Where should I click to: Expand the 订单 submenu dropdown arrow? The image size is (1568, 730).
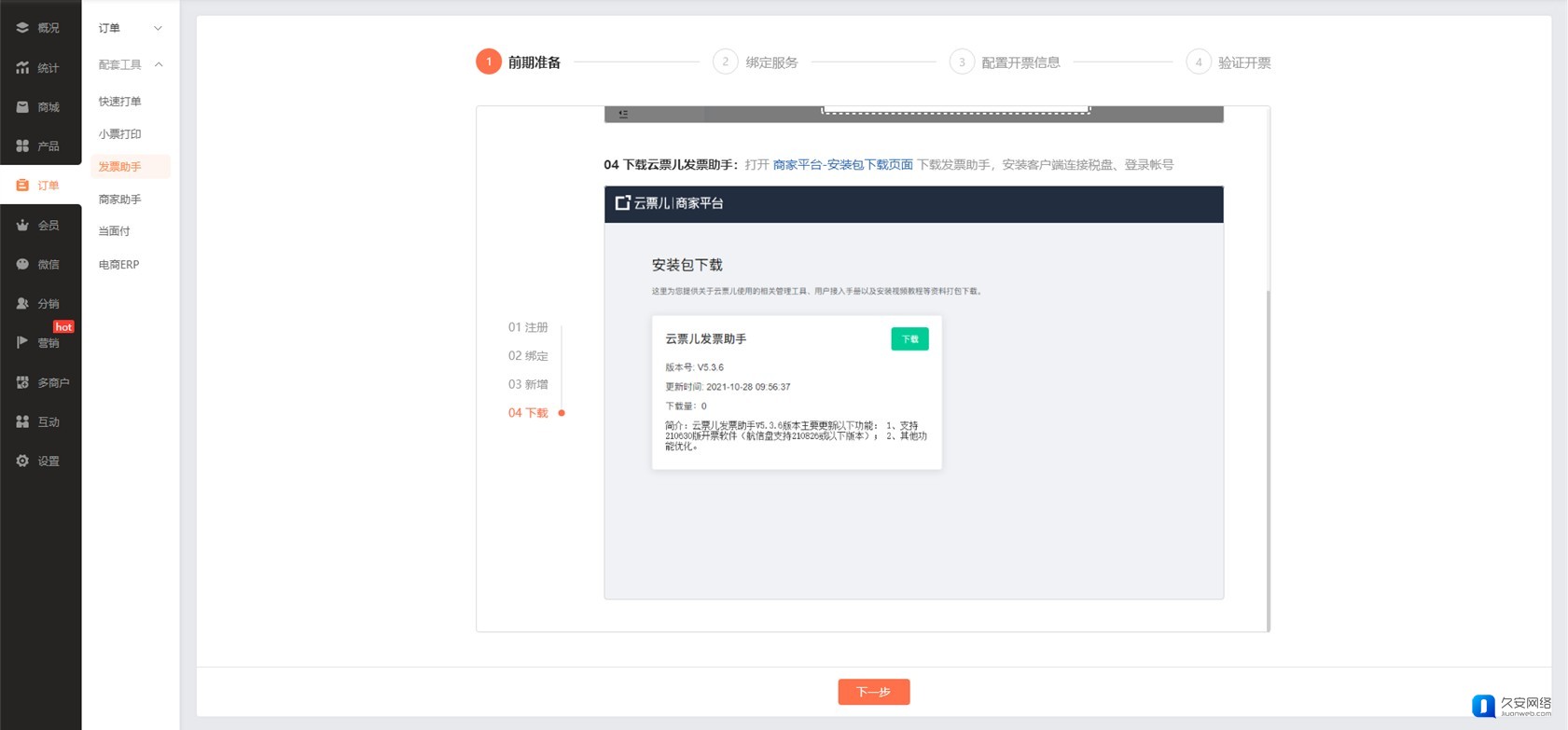(x=158, y=28)
